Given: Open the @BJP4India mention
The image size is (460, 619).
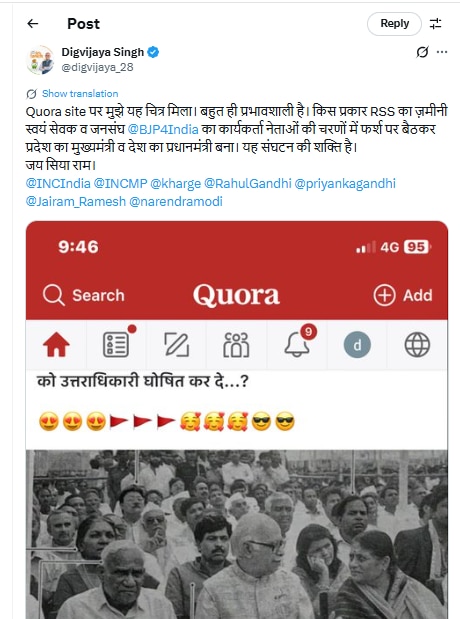Looking at the screenshot, I should point(163,129).
